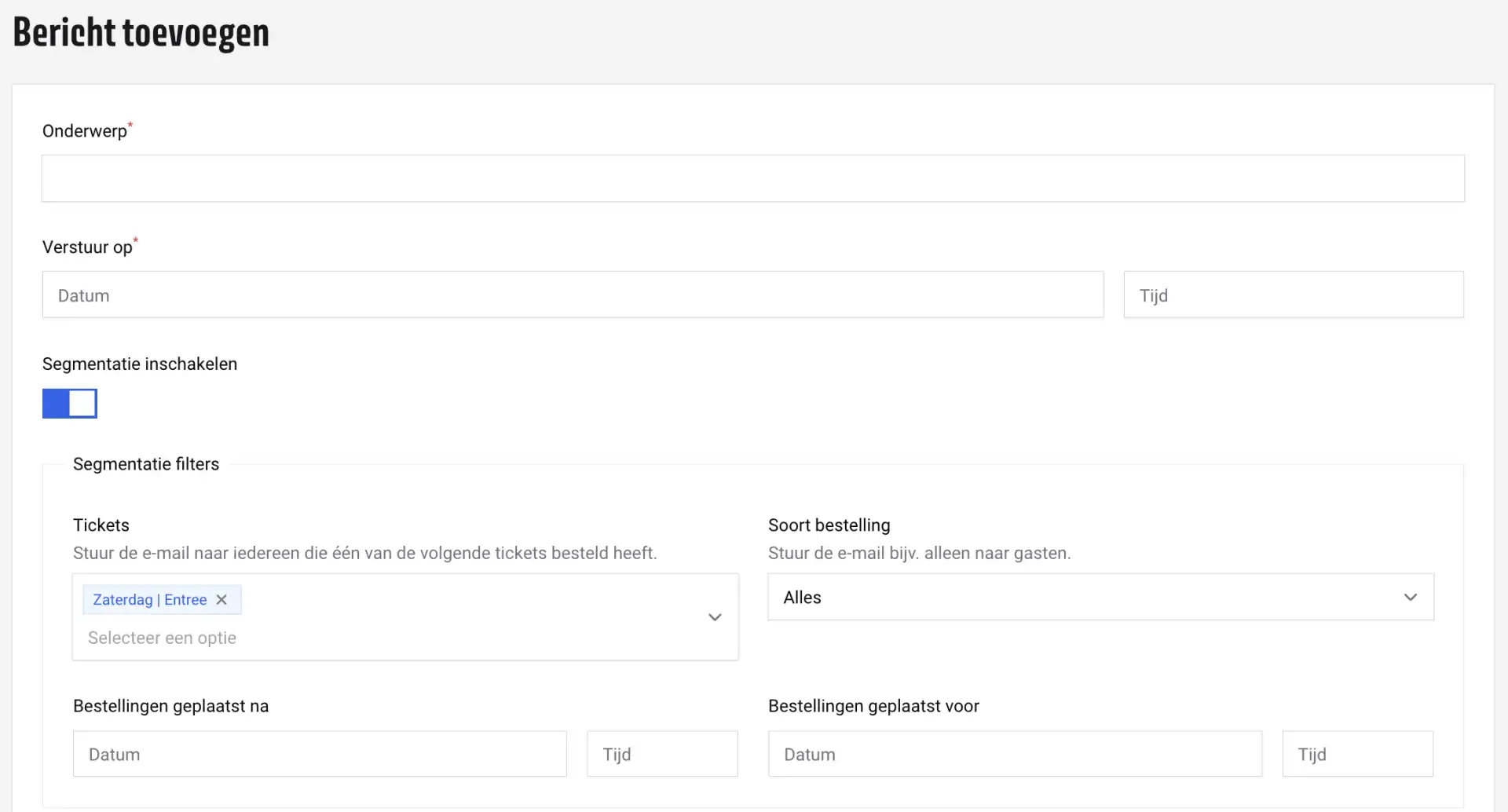This screenshot has height=812, width=1508.
Task: Set Tijd for Bestellingen geplaatst voor
Action: 1356,754
